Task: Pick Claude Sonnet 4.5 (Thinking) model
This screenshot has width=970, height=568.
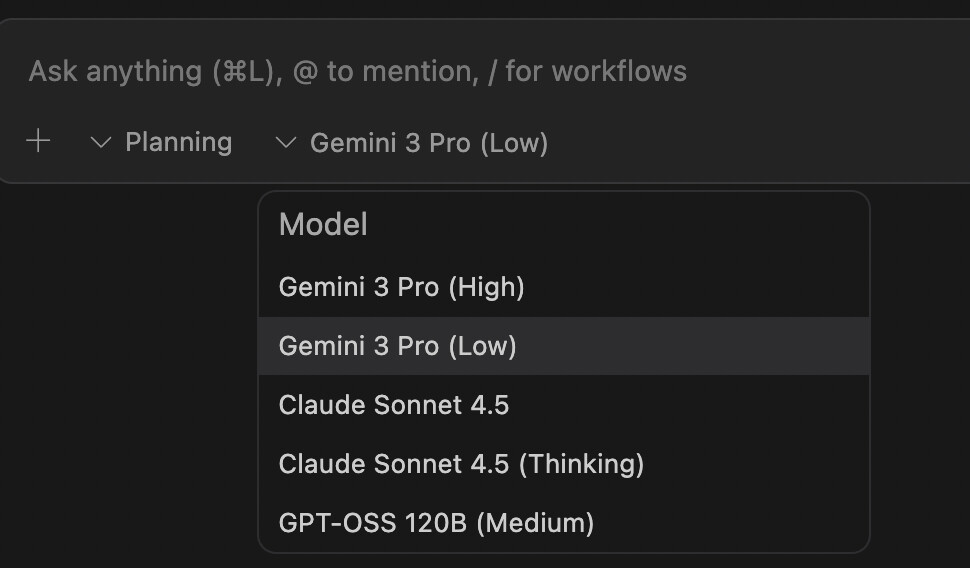Action: [564, 464]
